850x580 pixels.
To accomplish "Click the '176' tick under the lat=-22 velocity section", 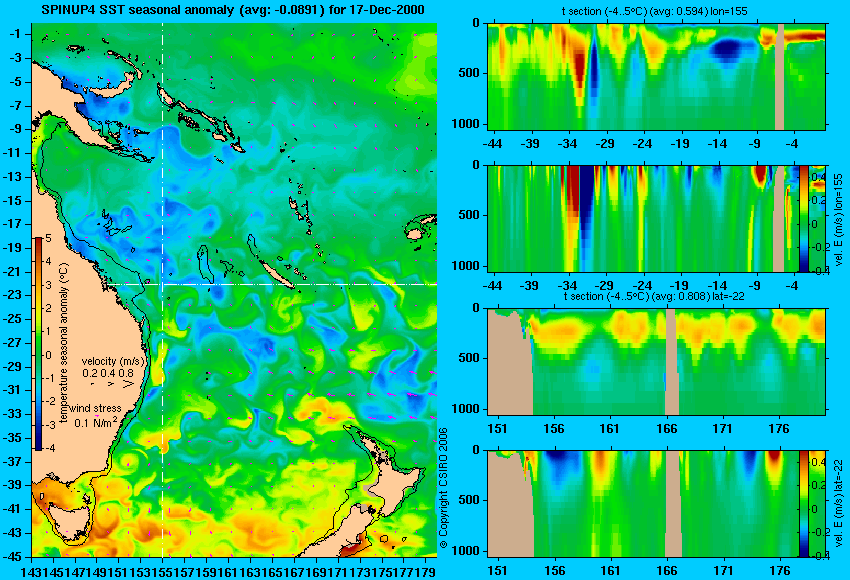I will click(x=780, y=571).
